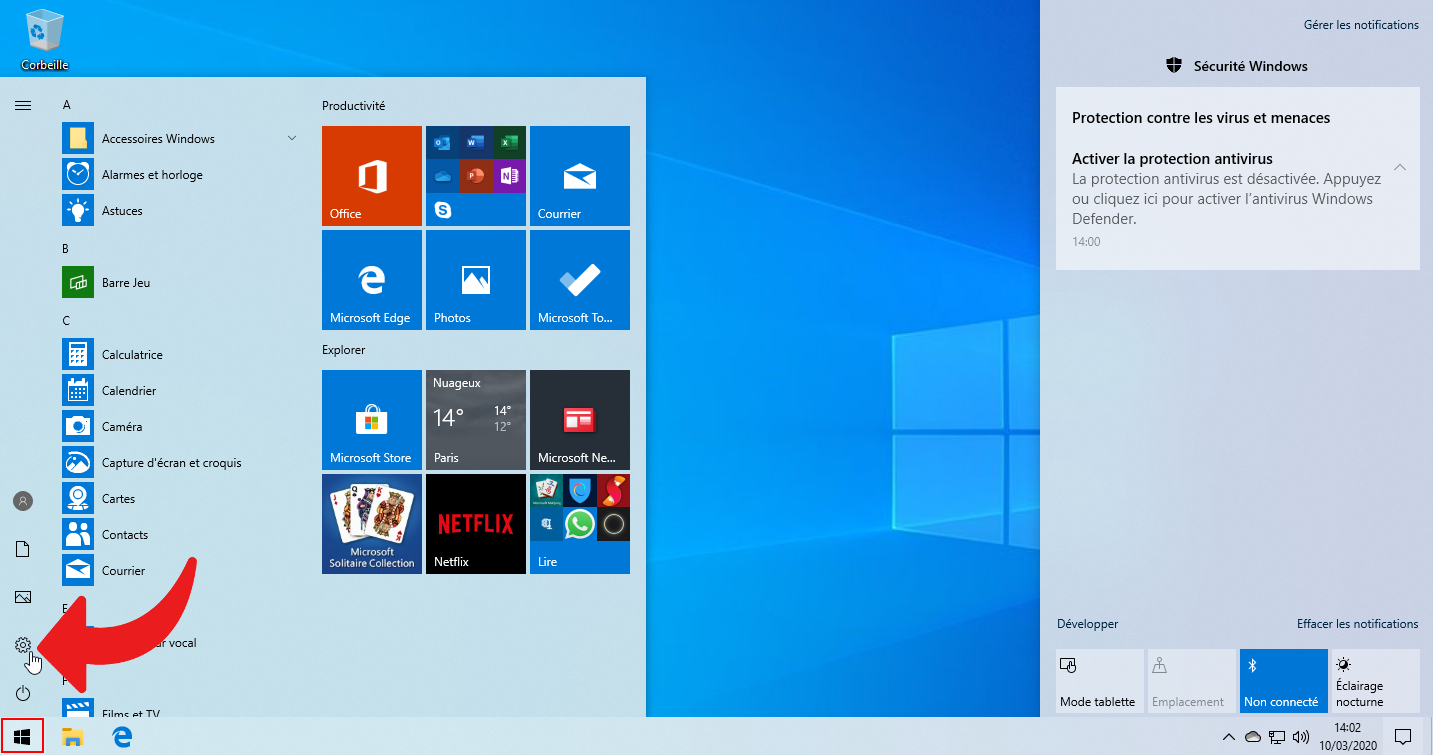
Task: Open the Lire games group tile
Action: pyautogui.click(x=580, y=524)
